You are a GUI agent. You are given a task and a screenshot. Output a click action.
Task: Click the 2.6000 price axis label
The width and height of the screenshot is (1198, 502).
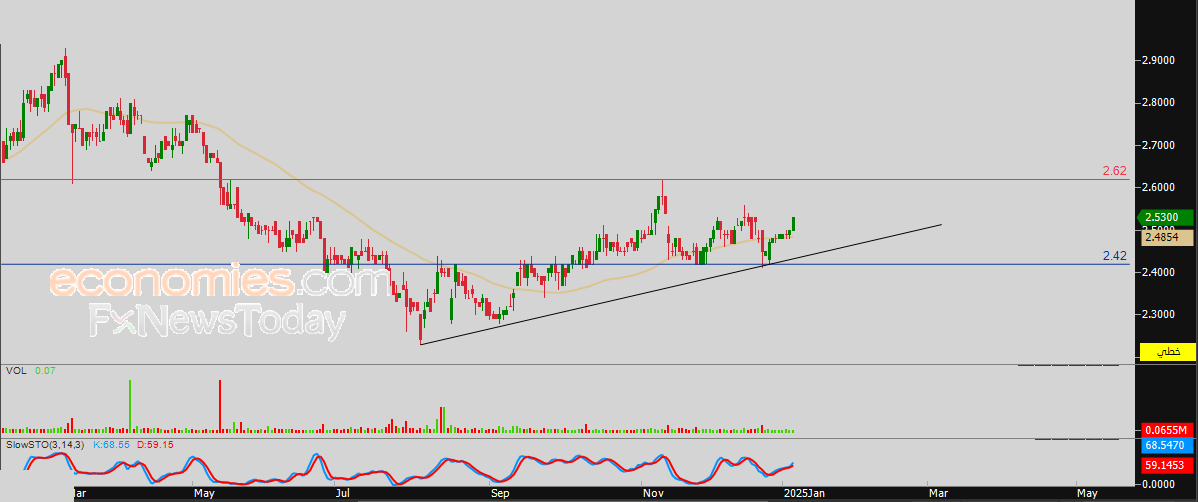[1158, 187]
